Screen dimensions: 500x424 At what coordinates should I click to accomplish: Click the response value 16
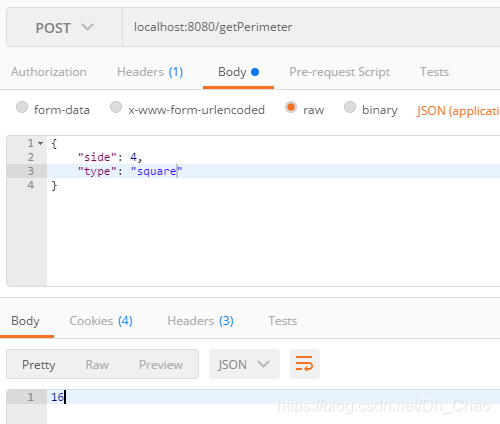tap(57, 397)
